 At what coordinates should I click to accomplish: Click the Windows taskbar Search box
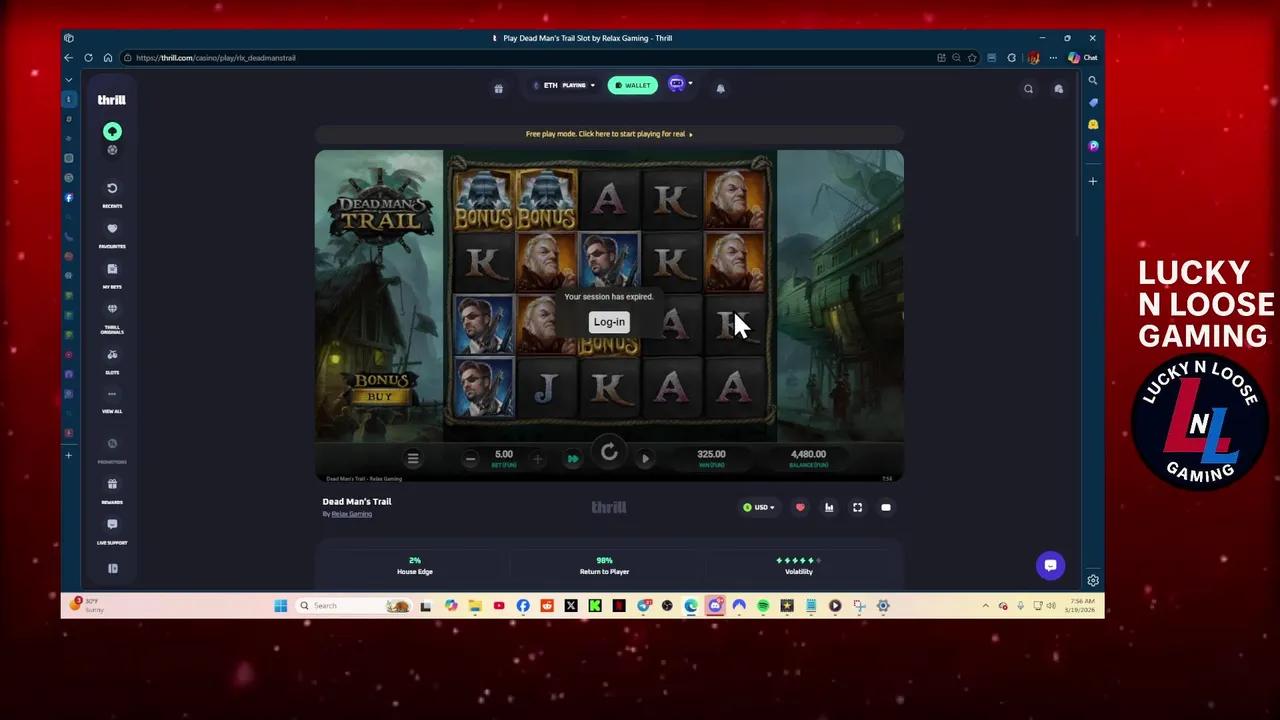[x=354, y=606]
